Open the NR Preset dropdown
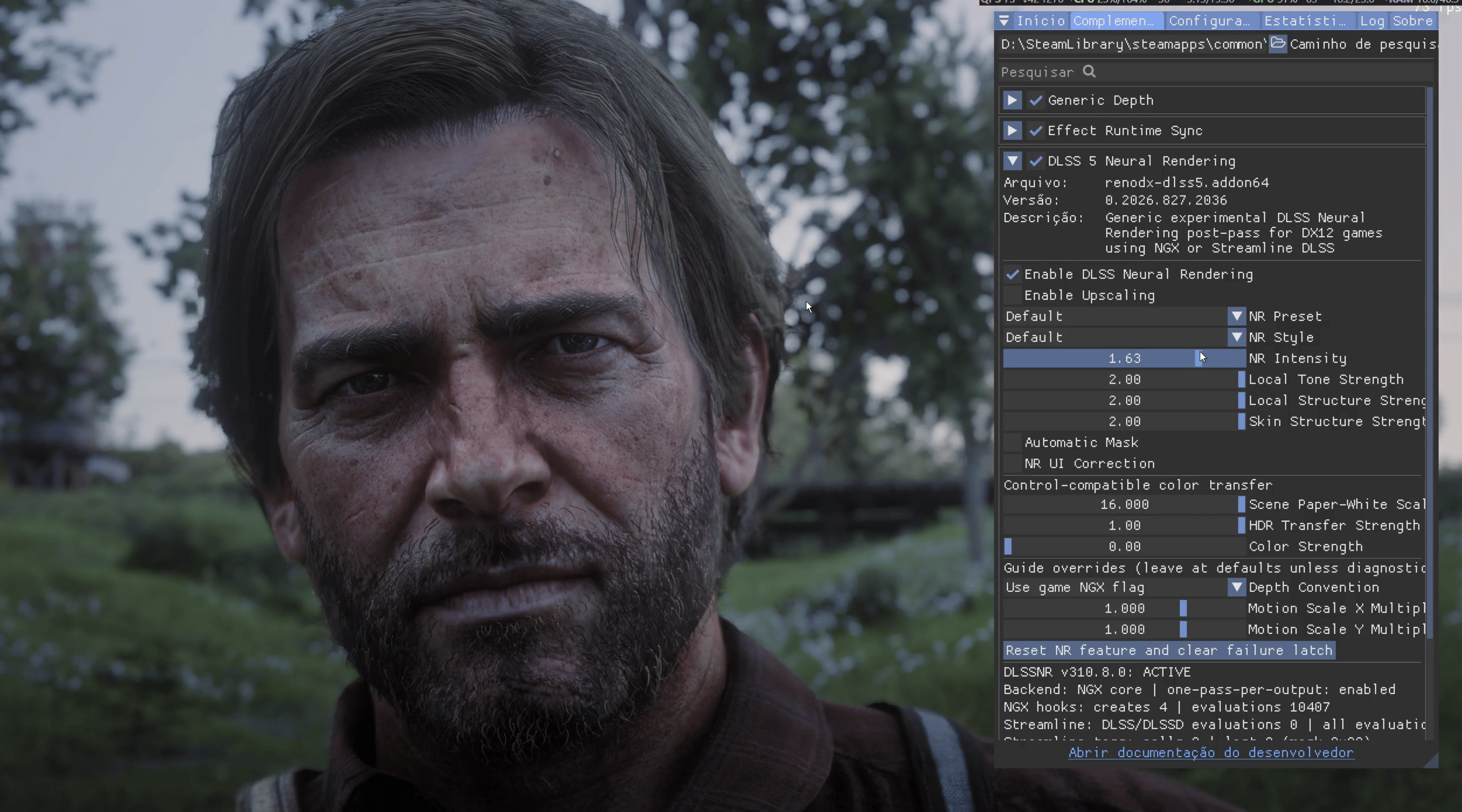Viewport: 1462px width, 812px height. pyautogui.click(x=1124, y=317)
